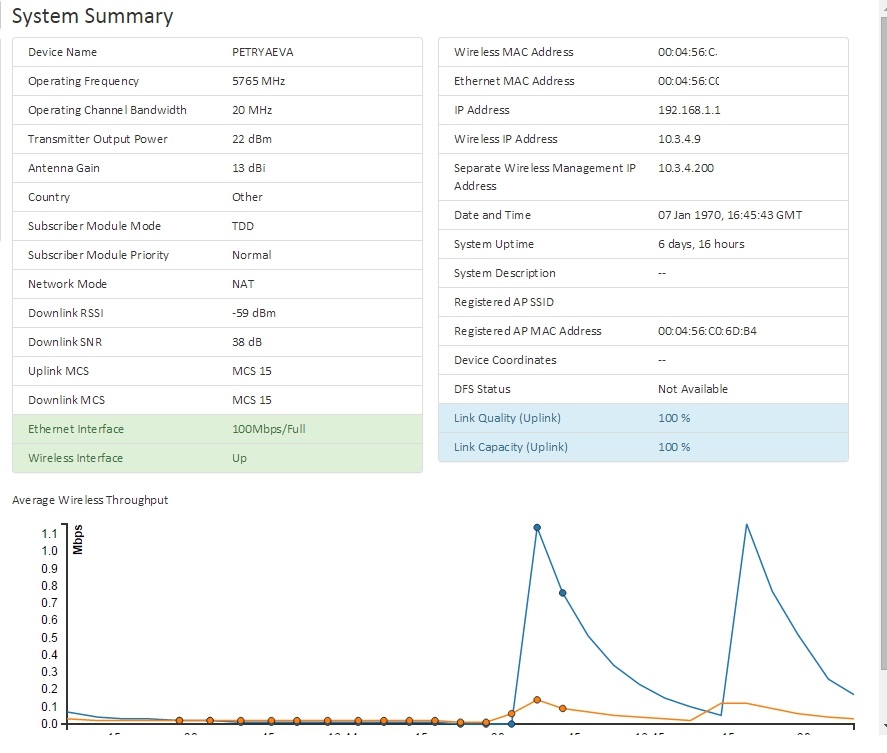The image size is (887, 753).
Task: Click the 'Average Wireless Throughput' chart title
Action: coord(89,500)
